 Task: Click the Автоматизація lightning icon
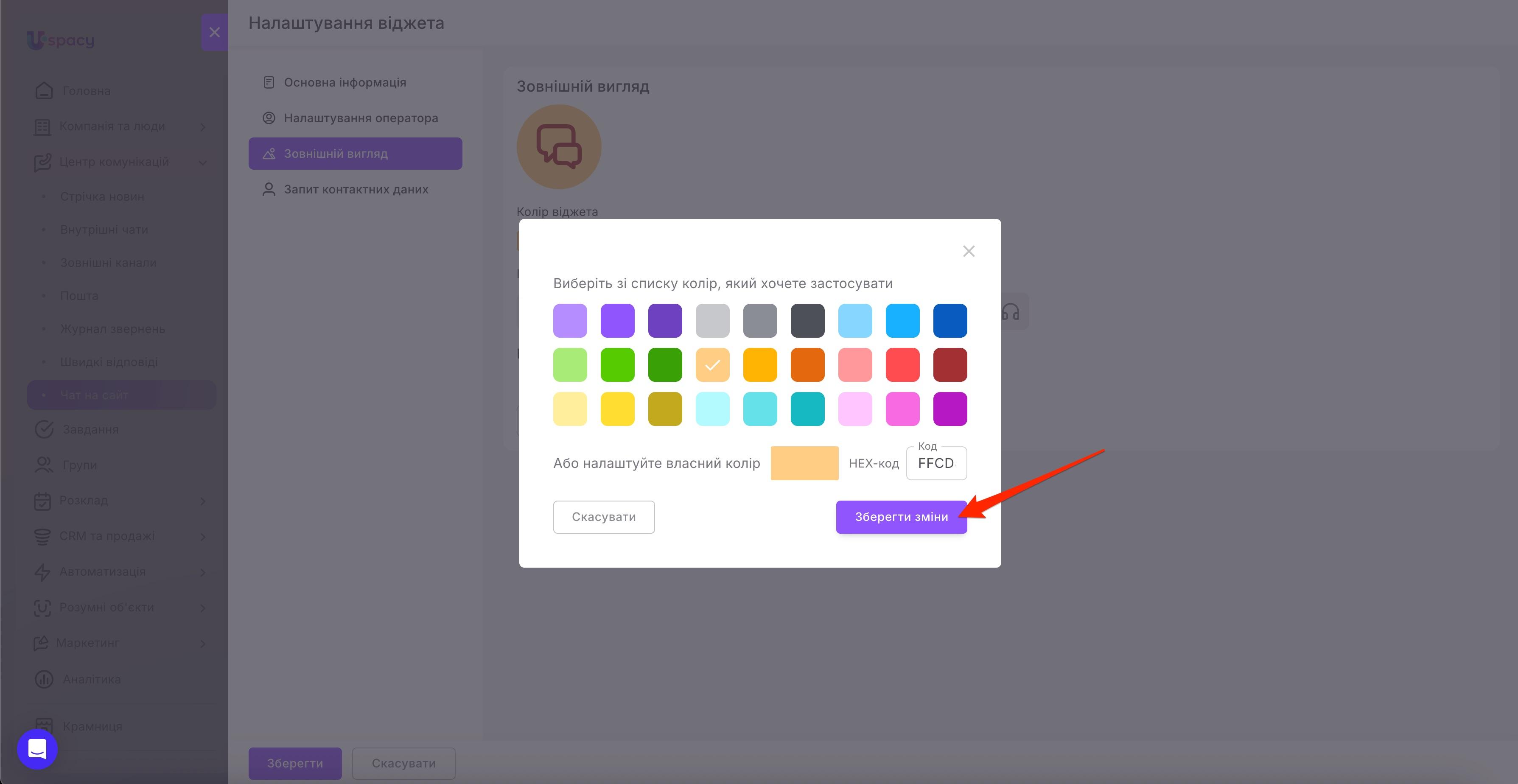click(x=42, y=572)
